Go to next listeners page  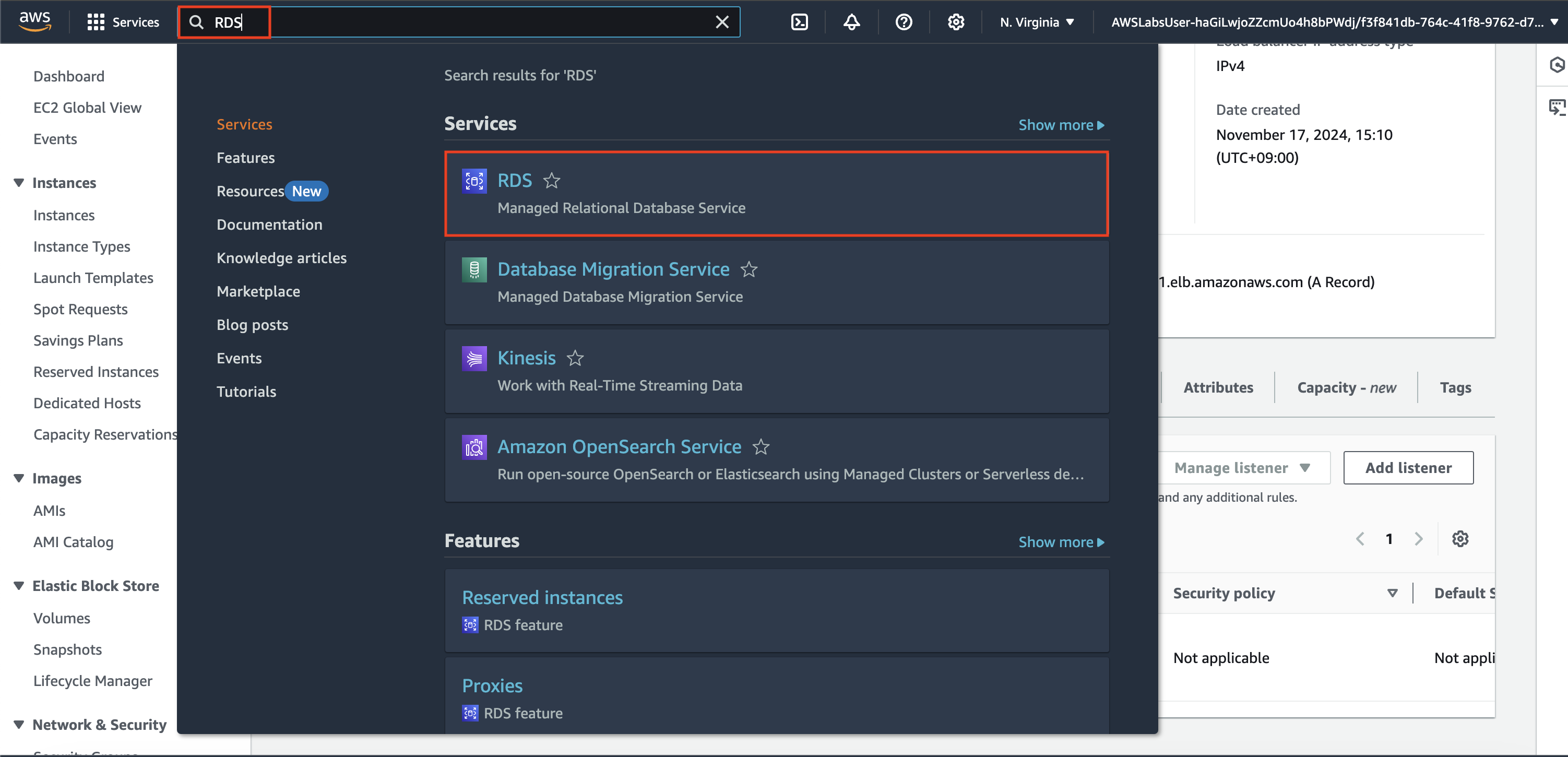coord(1419,539)
